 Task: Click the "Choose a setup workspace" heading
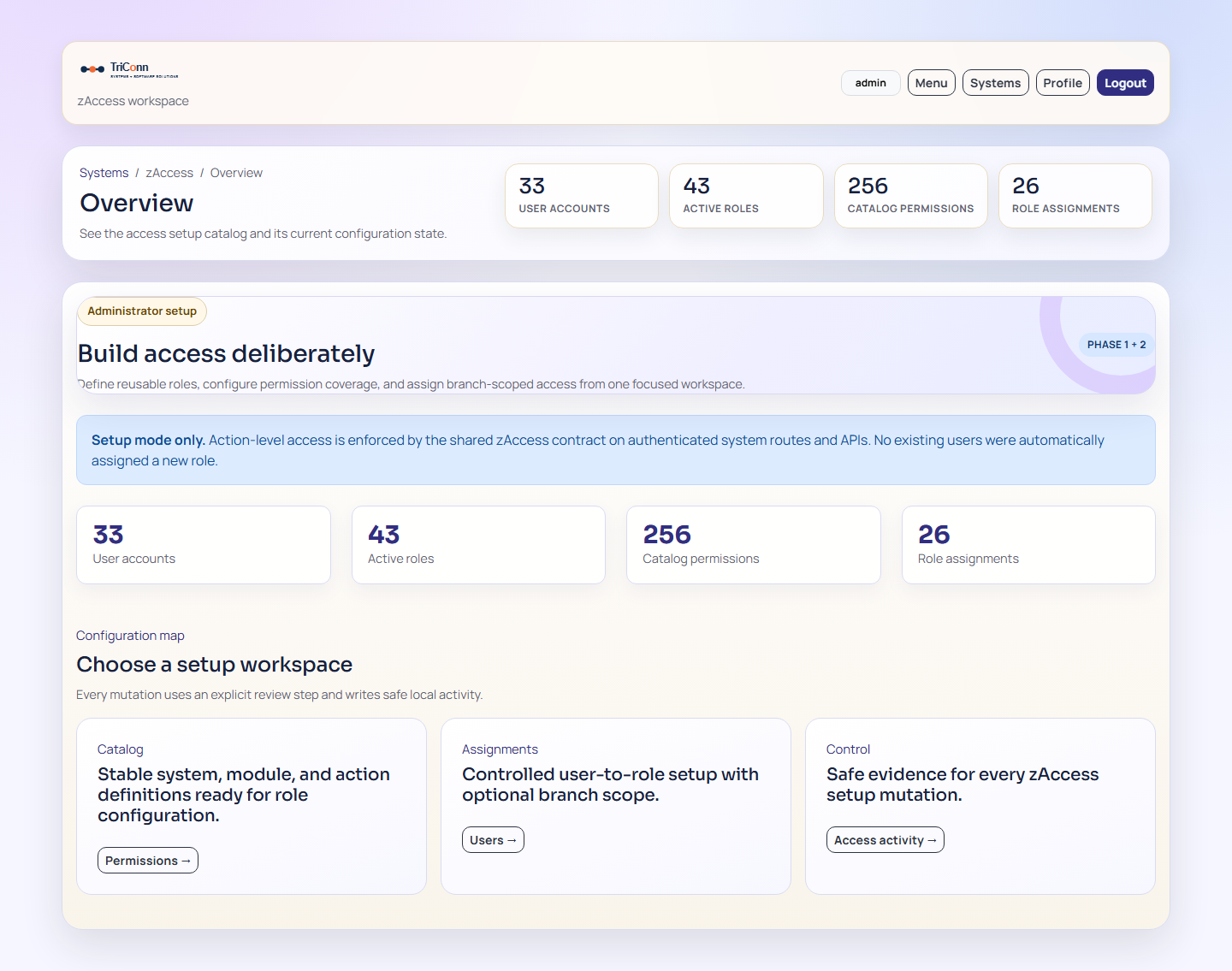tap(214, 665)
